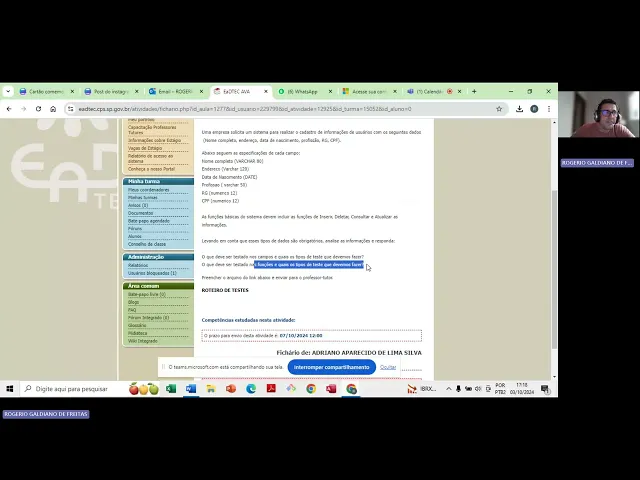Open Relatório de acesso ao sistema
Viewport: 640px width, 480px height.
click(151, 158)
